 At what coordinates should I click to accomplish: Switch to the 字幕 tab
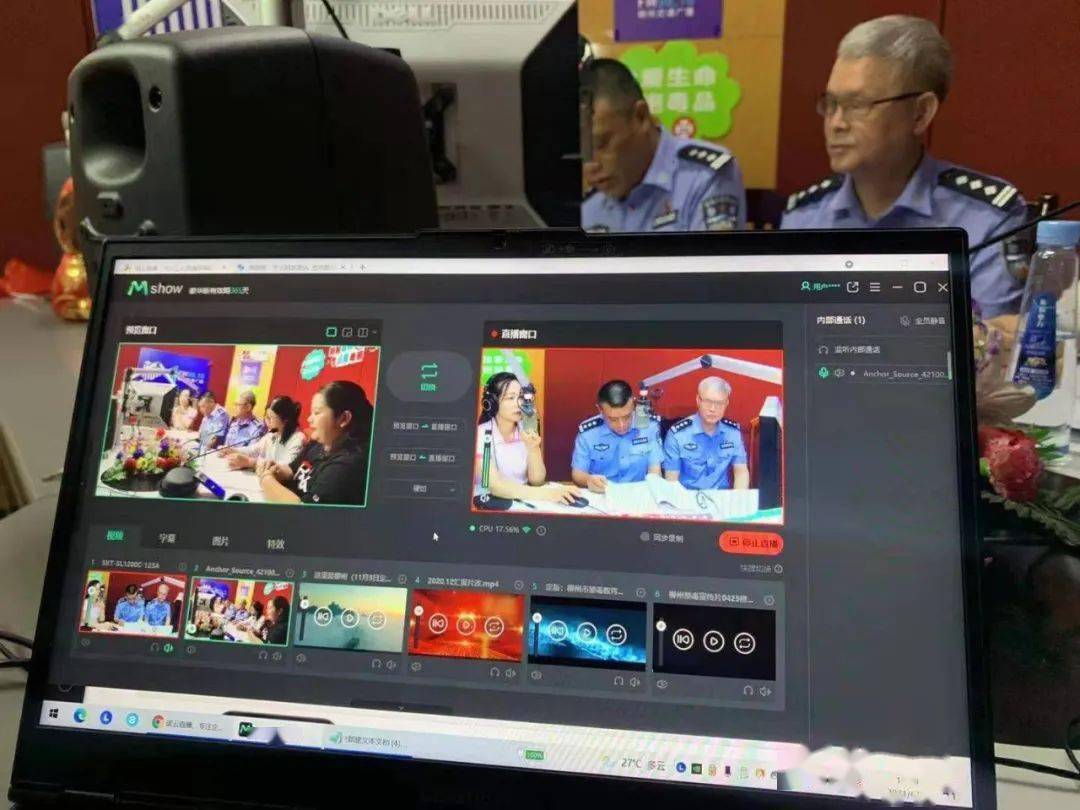pos(167,540)
